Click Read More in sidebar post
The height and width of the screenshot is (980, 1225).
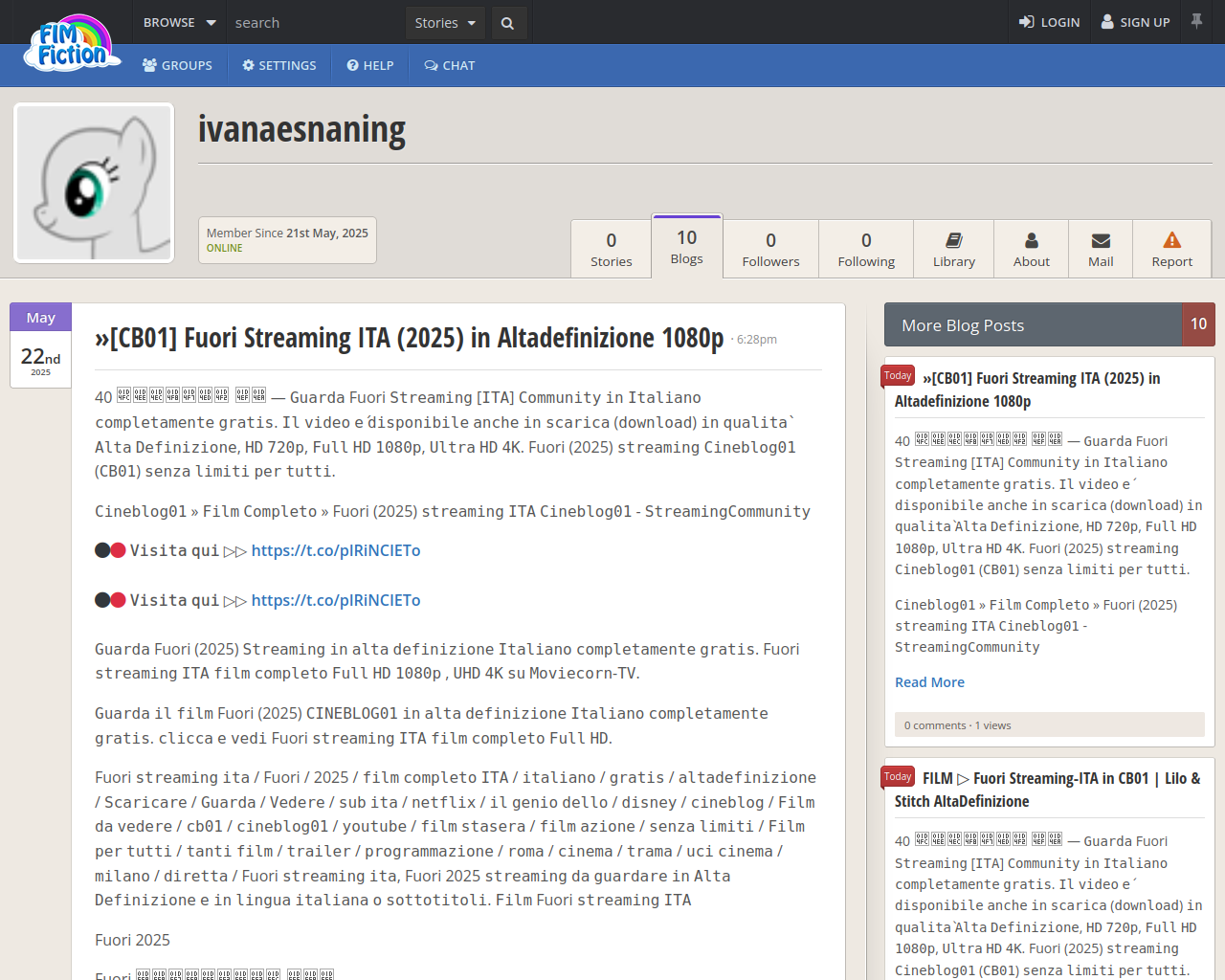tap(929, 682)
